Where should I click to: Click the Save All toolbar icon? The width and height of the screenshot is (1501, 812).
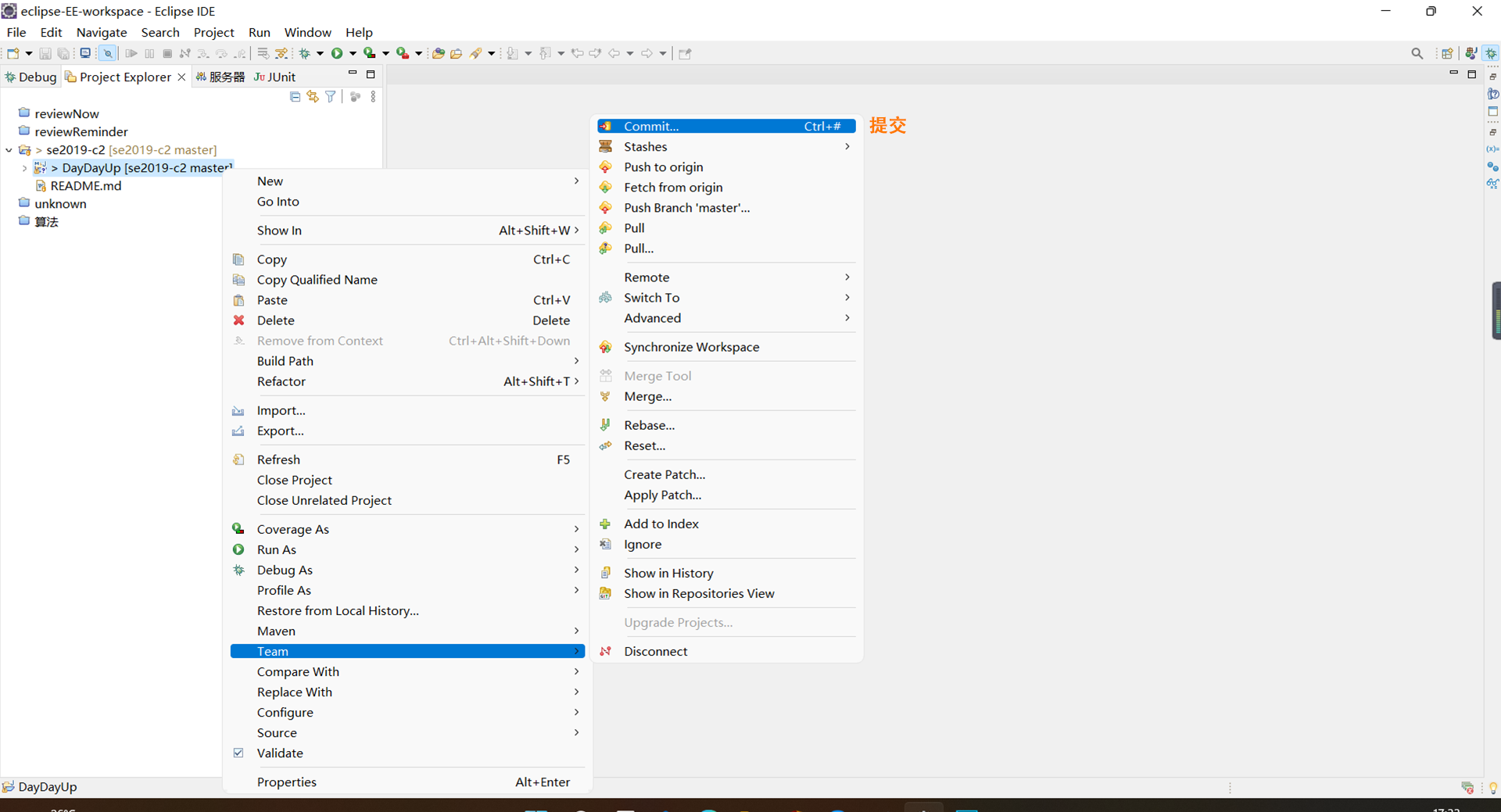tap(64, 52)
